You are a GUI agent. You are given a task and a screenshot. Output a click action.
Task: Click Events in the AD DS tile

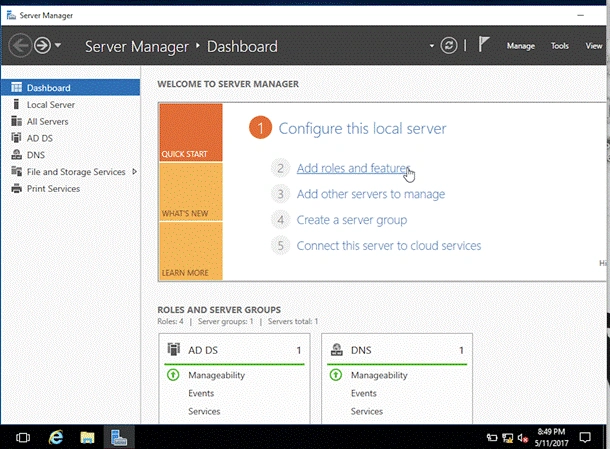pos(201,393)
